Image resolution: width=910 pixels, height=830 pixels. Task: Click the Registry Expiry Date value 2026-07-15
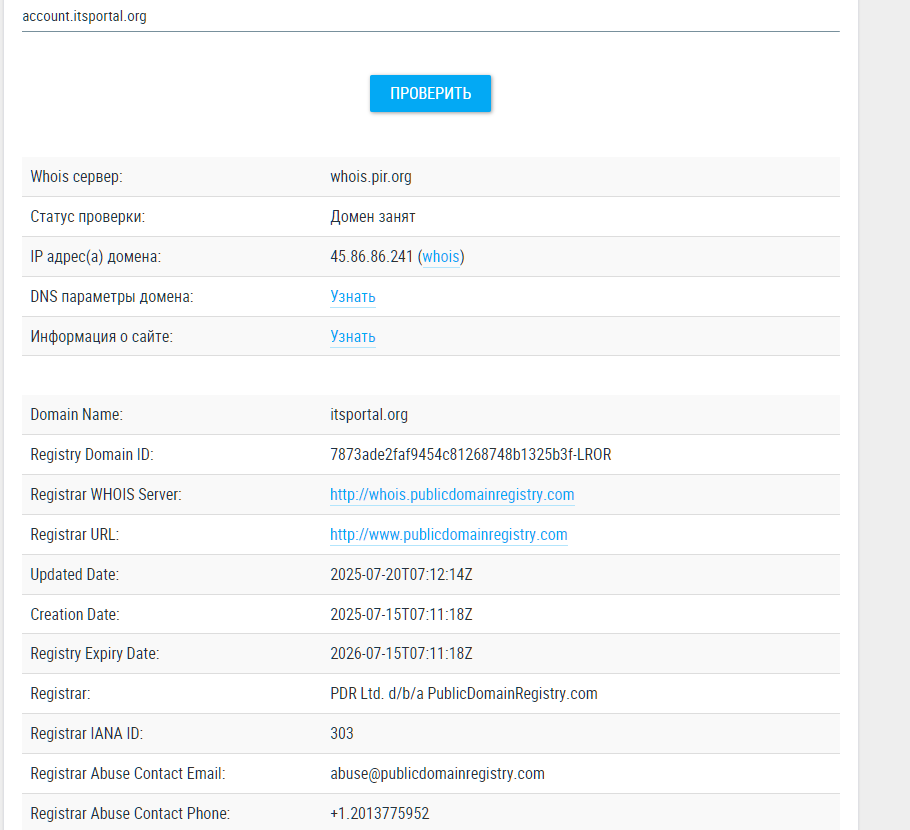(401, 654)
